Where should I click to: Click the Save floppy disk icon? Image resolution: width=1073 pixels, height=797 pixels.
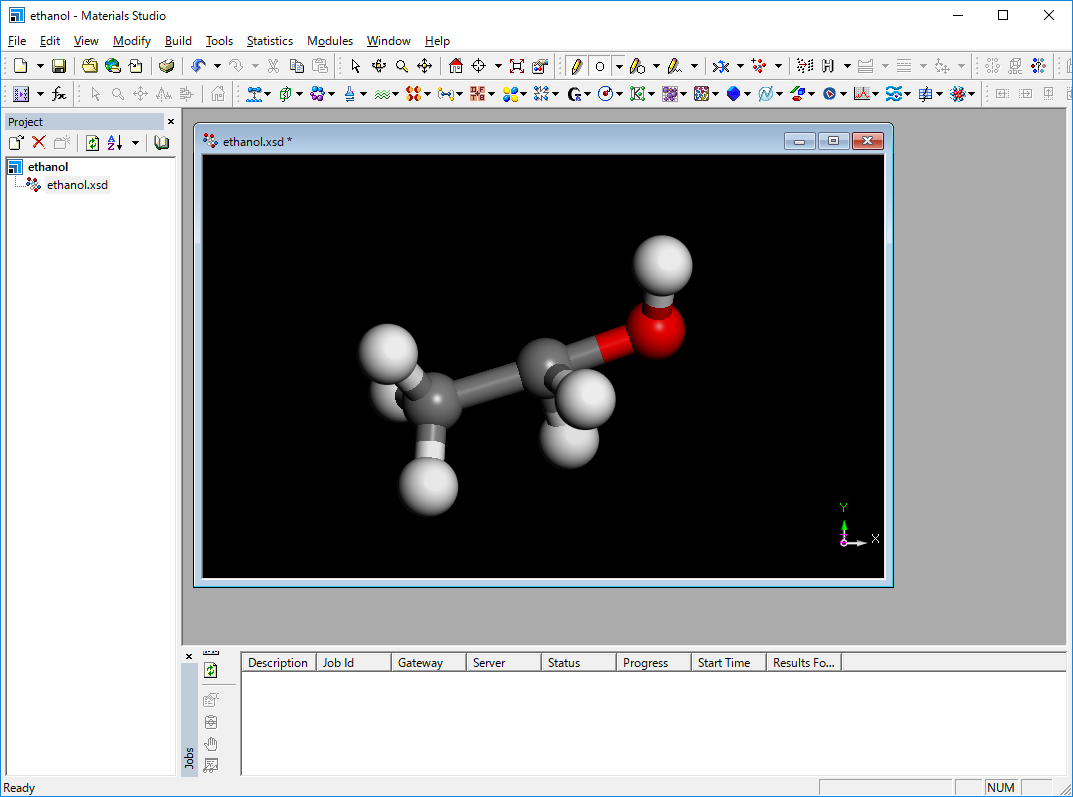click(59, 66)
